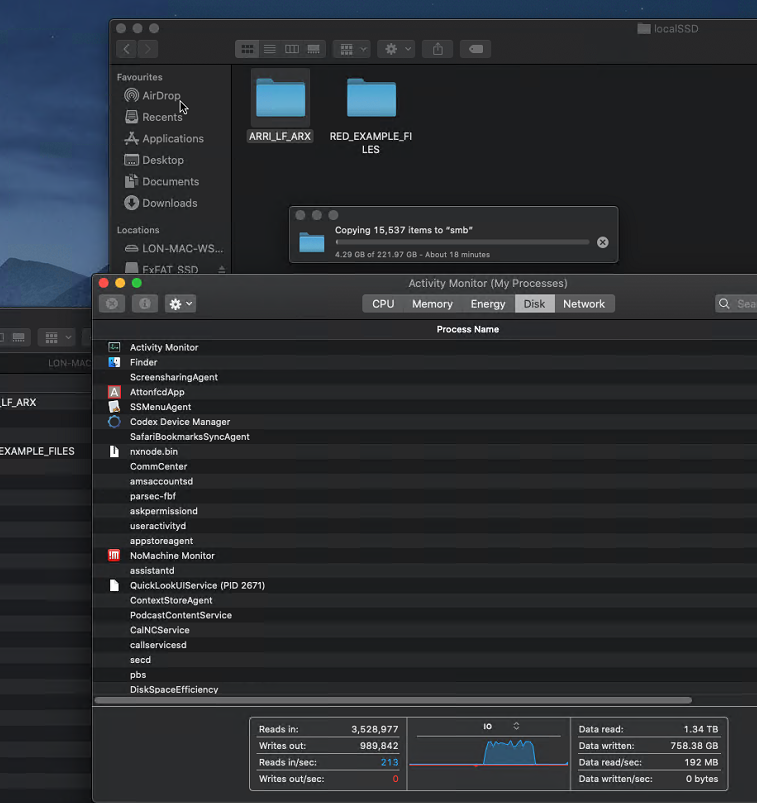Eject the ExFAT_SSD drive

(x=221, y=269)
